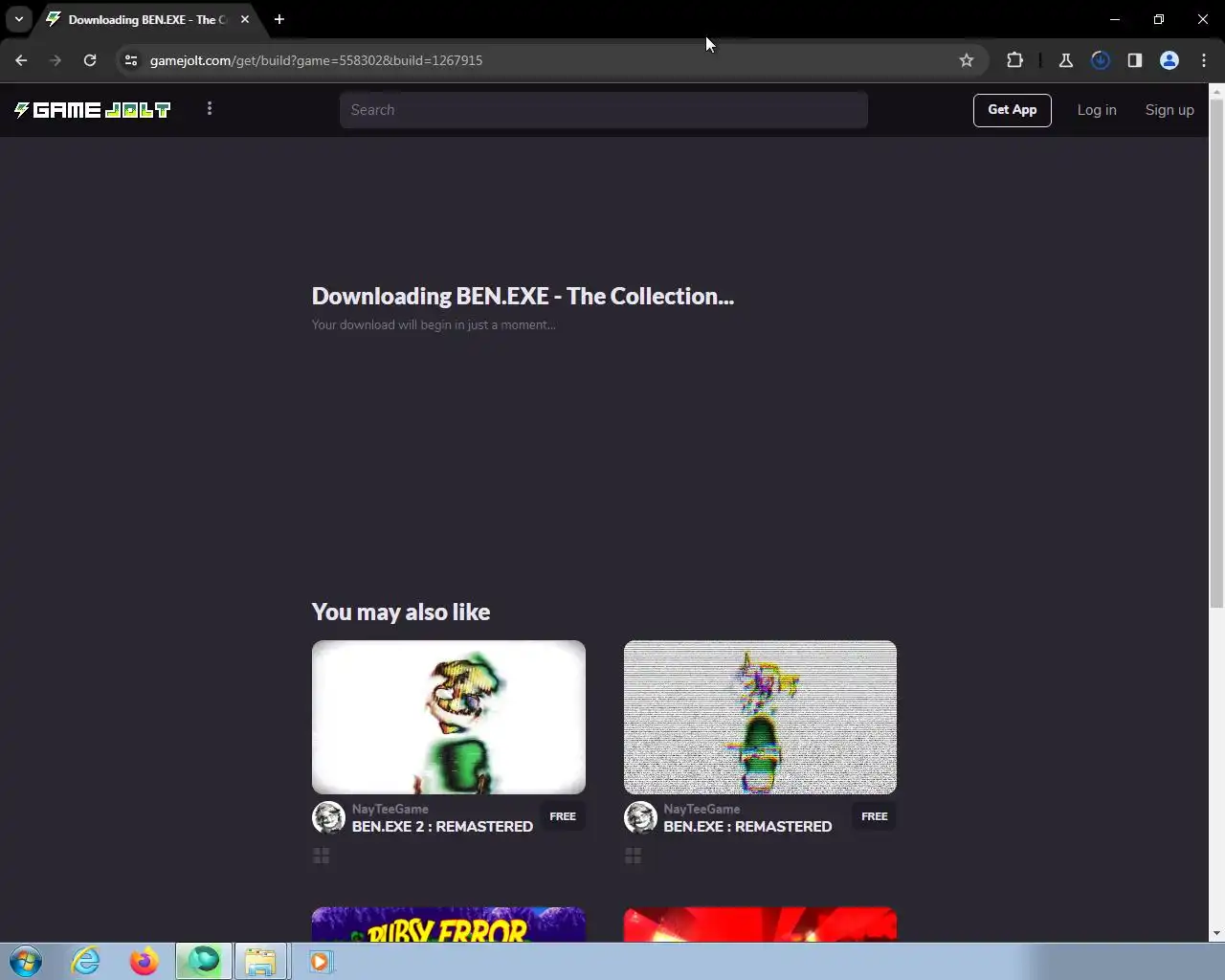
Task: Click the gamejolt.com URL in address bar
Action: 316,60
